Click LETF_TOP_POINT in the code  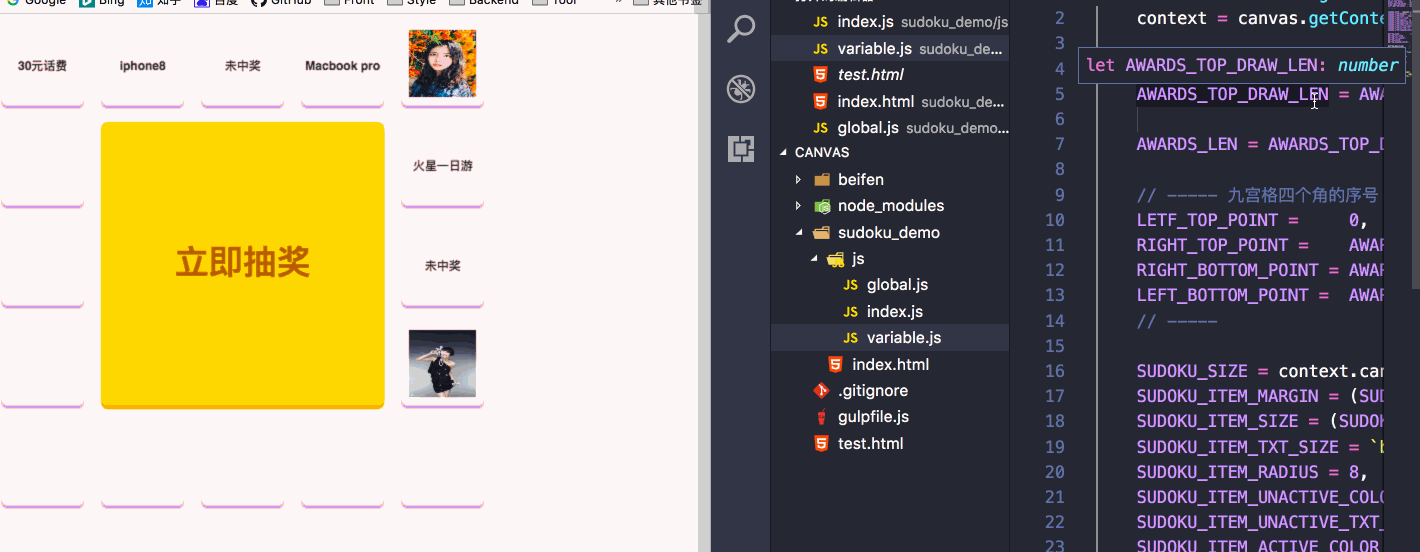coord(1207,220)
